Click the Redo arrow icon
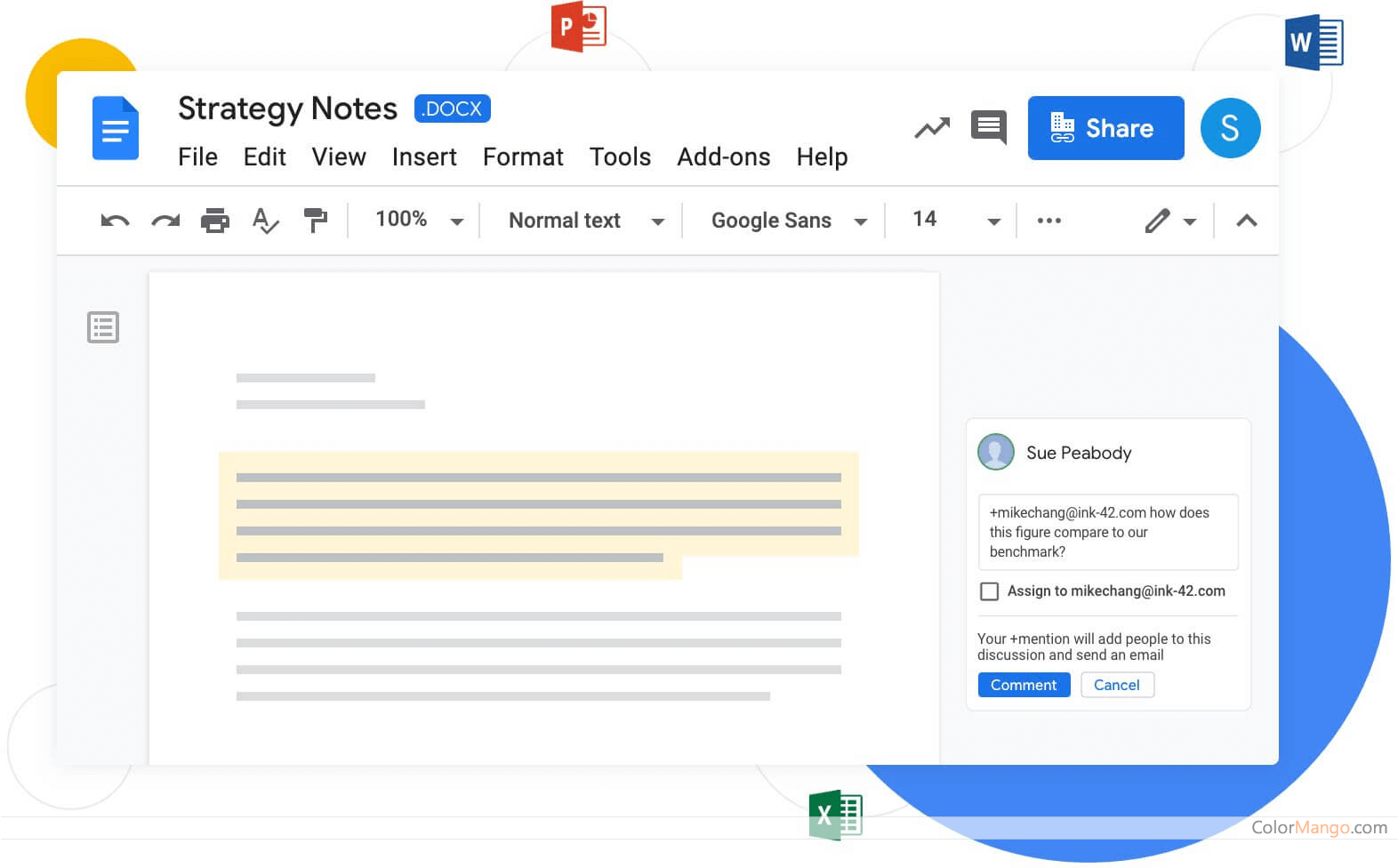Image resolution: width=1398 pixels, height=868 pixels. pos(165,221)
